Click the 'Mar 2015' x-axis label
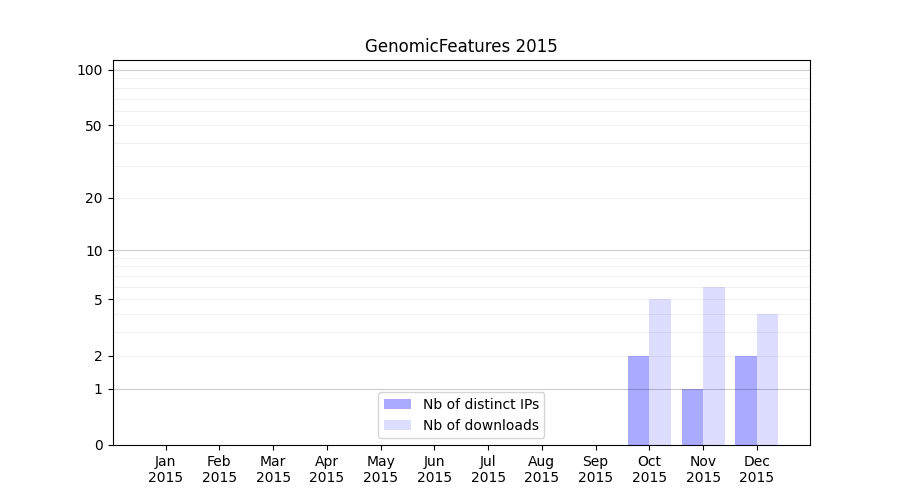This screenshot has height=500, width=900. point(273,469)
